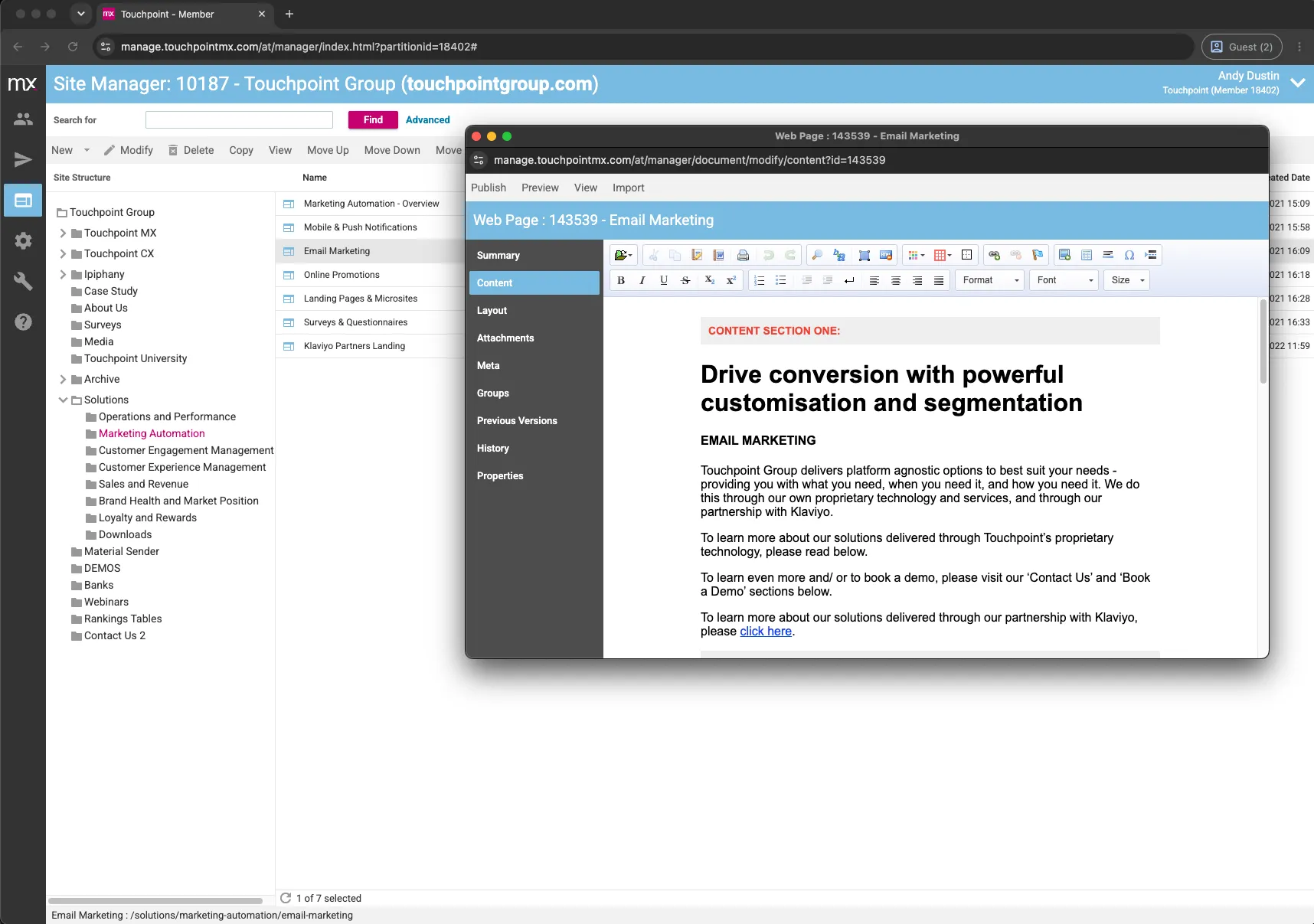Collapse the Solutions folder
1314x924 pixels.
pos(63,400)
